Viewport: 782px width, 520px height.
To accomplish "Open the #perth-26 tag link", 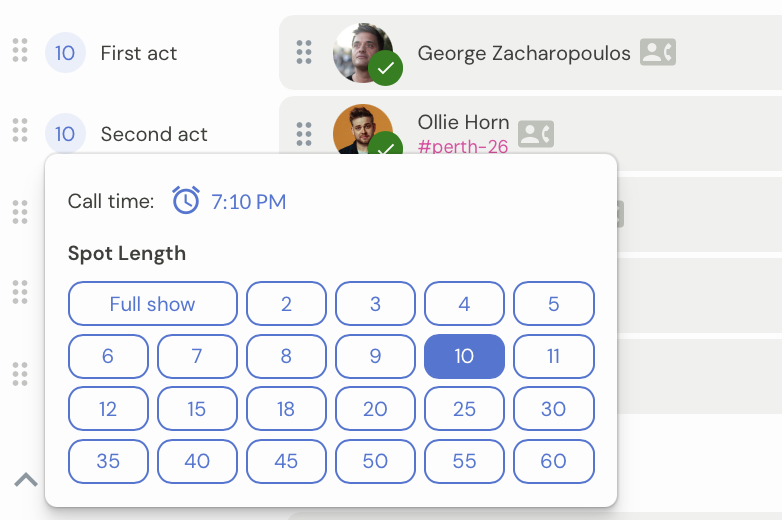I will point(462,147).
